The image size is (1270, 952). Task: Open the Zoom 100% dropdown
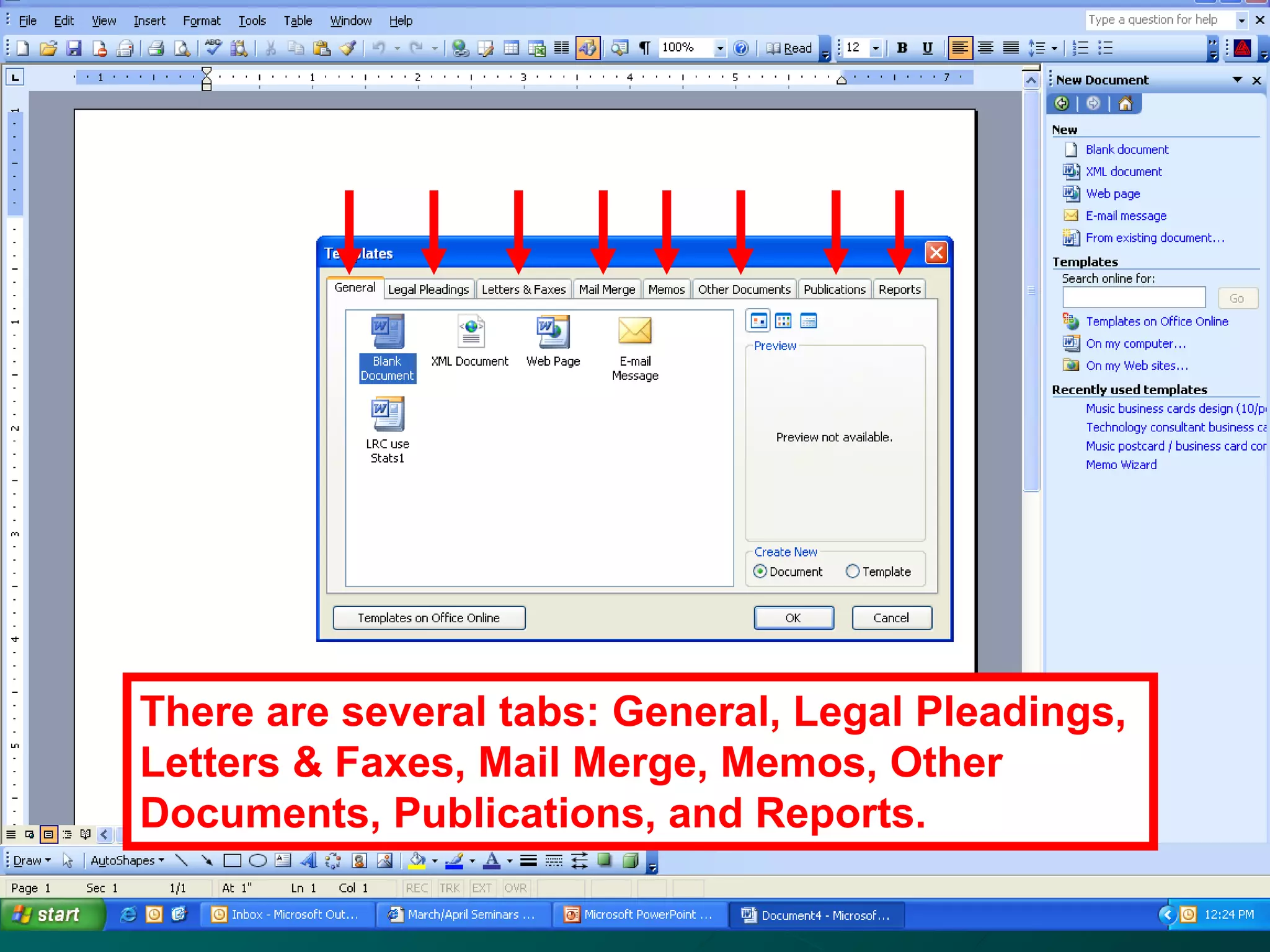(x=720, y=48)
